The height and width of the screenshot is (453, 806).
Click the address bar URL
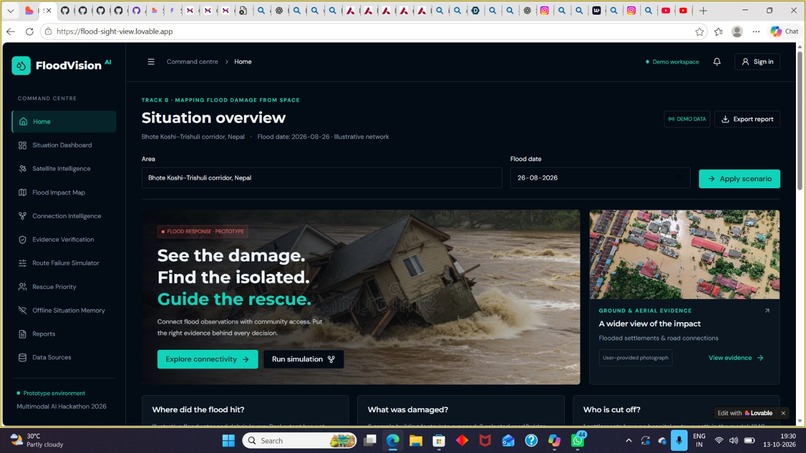(x=115, y=31)
